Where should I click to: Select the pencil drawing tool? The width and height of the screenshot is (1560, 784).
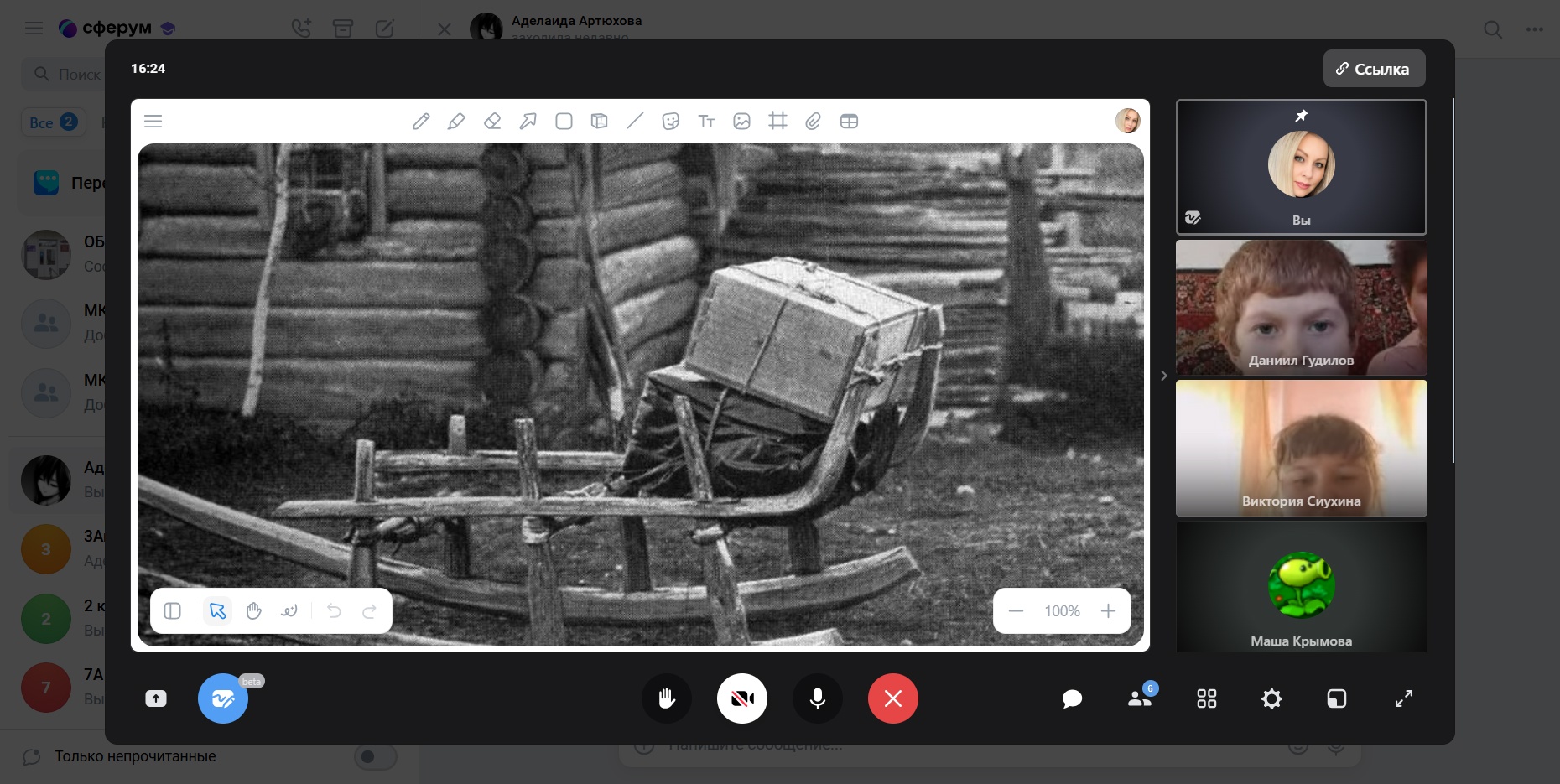pyautogui.click(x=421, y=122)
